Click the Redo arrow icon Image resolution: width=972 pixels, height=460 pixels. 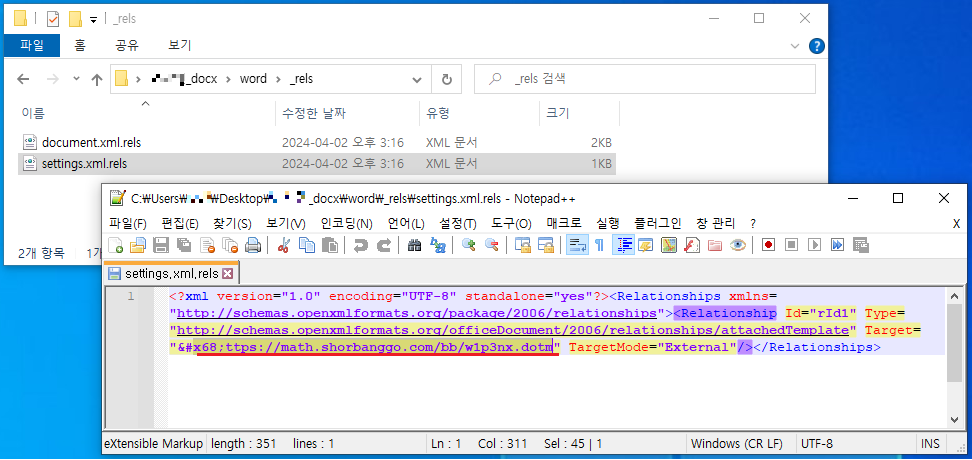tap(384, 245)
